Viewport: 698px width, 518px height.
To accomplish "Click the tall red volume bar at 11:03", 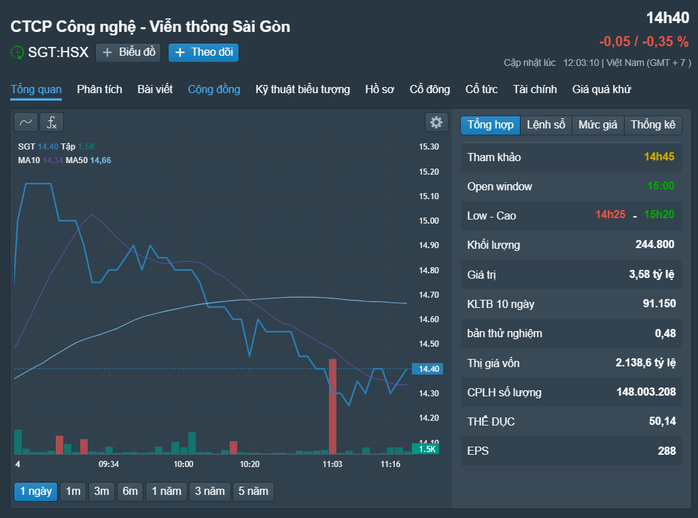I will click(333, 406).
